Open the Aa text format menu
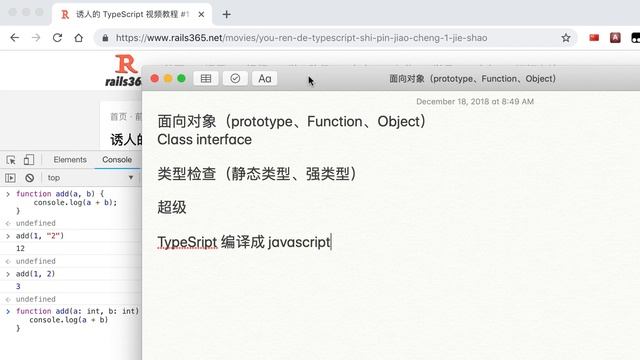This screenshot has height=360, width=640. [264, 78]
